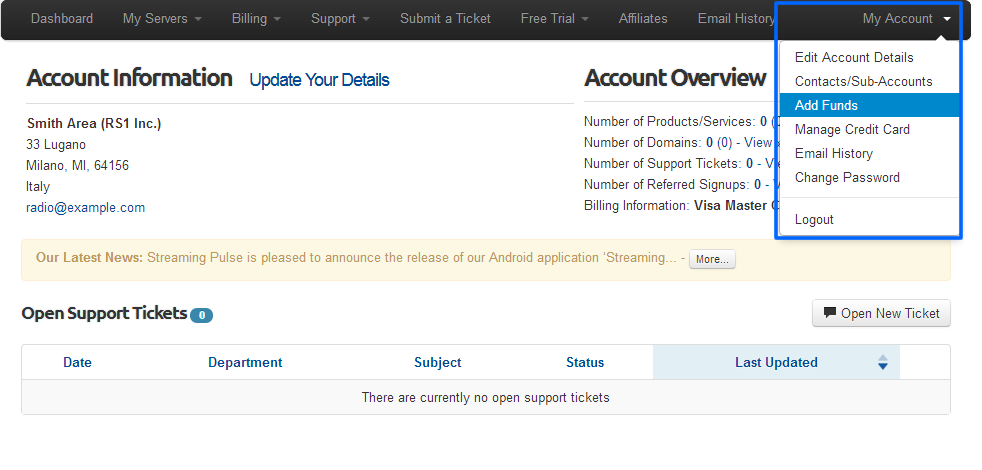The image size is (982, 470).
Task: Open the Dashboard nav item
Action: point(61,19)
